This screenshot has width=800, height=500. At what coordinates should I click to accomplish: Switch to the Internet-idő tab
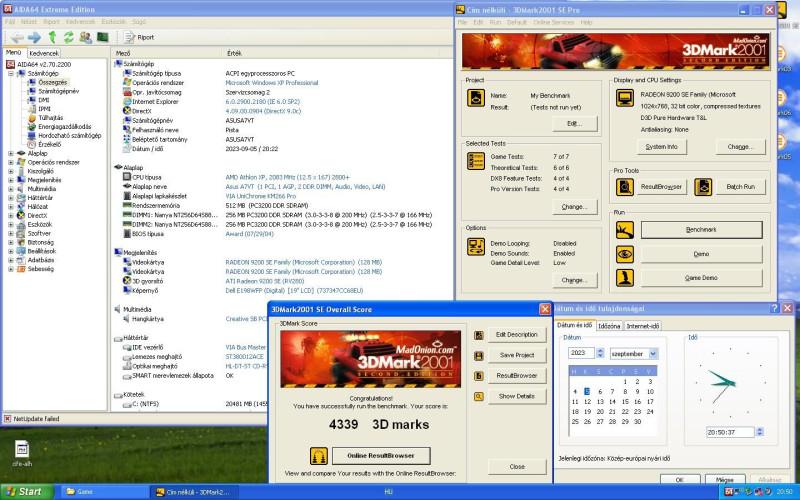tap(643, 326)
